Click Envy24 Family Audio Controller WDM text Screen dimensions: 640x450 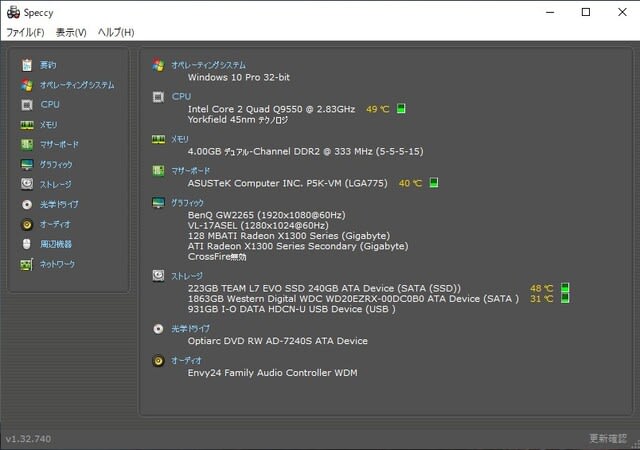[273, 373]
